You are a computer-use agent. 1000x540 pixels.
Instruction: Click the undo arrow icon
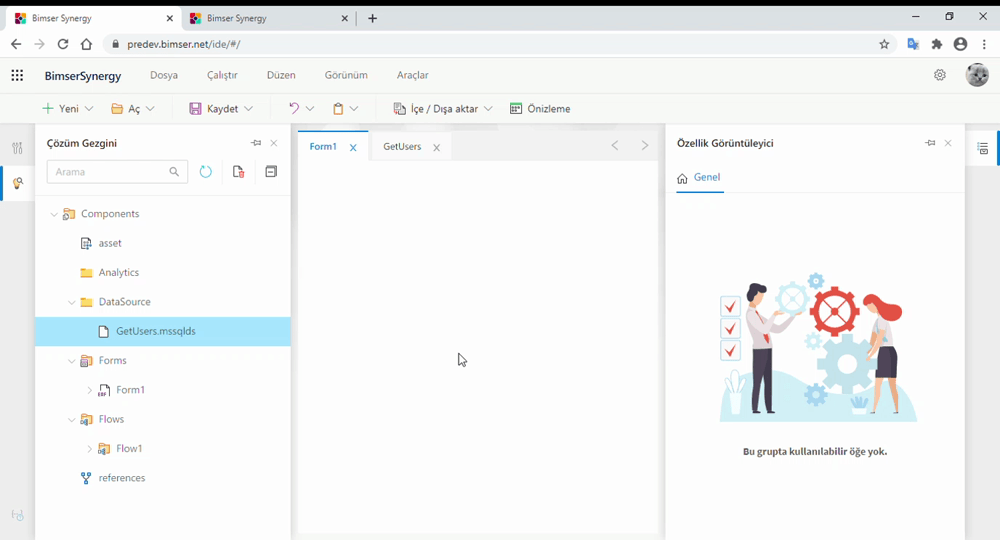click(x=294, y=108)
